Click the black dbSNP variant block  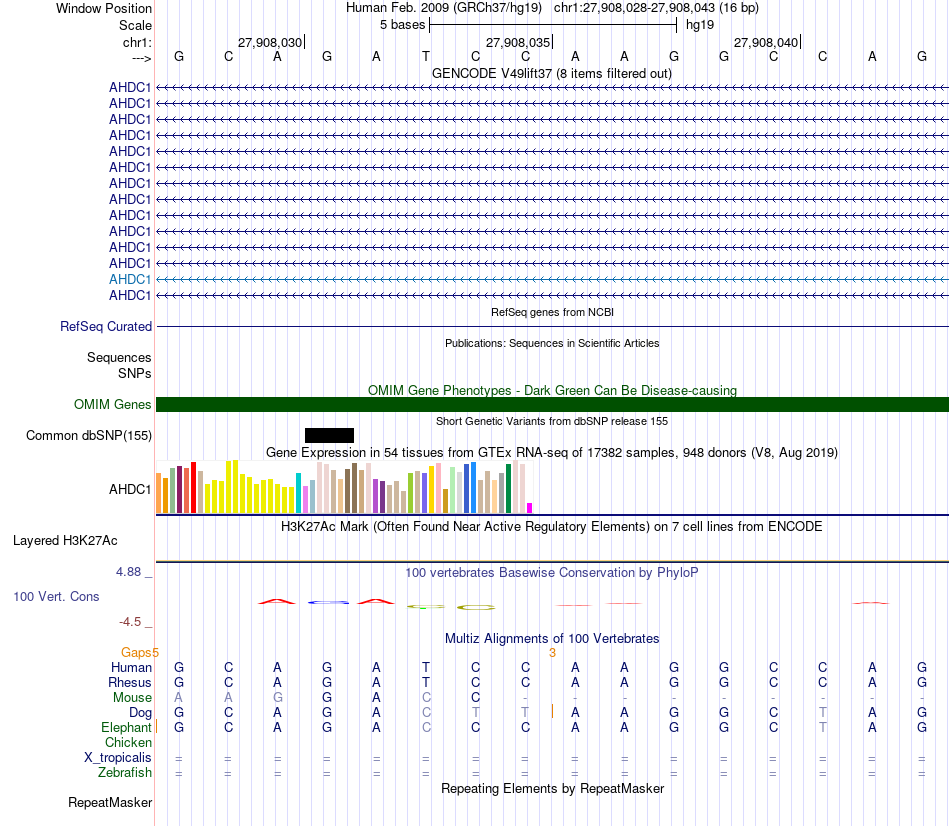329,435
